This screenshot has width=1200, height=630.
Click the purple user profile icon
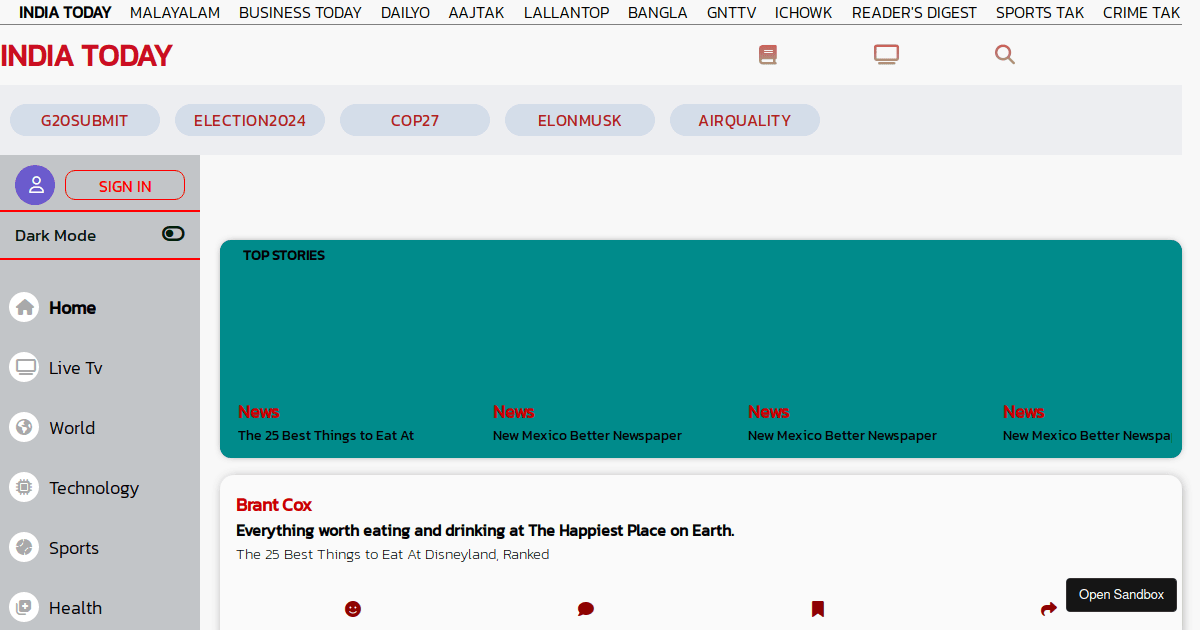pos(35,185)
